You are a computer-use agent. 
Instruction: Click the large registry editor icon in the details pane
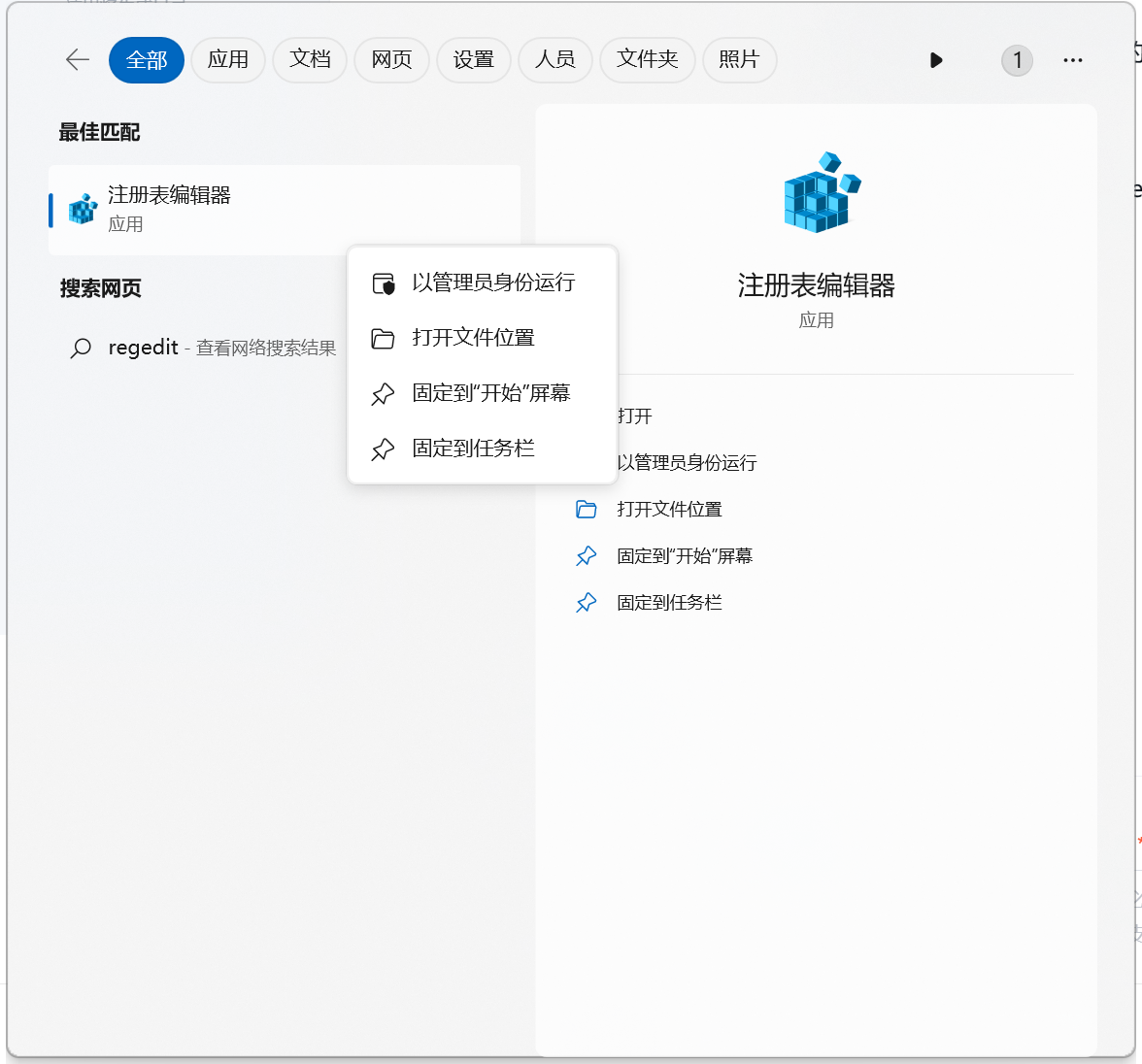point(823,192)
